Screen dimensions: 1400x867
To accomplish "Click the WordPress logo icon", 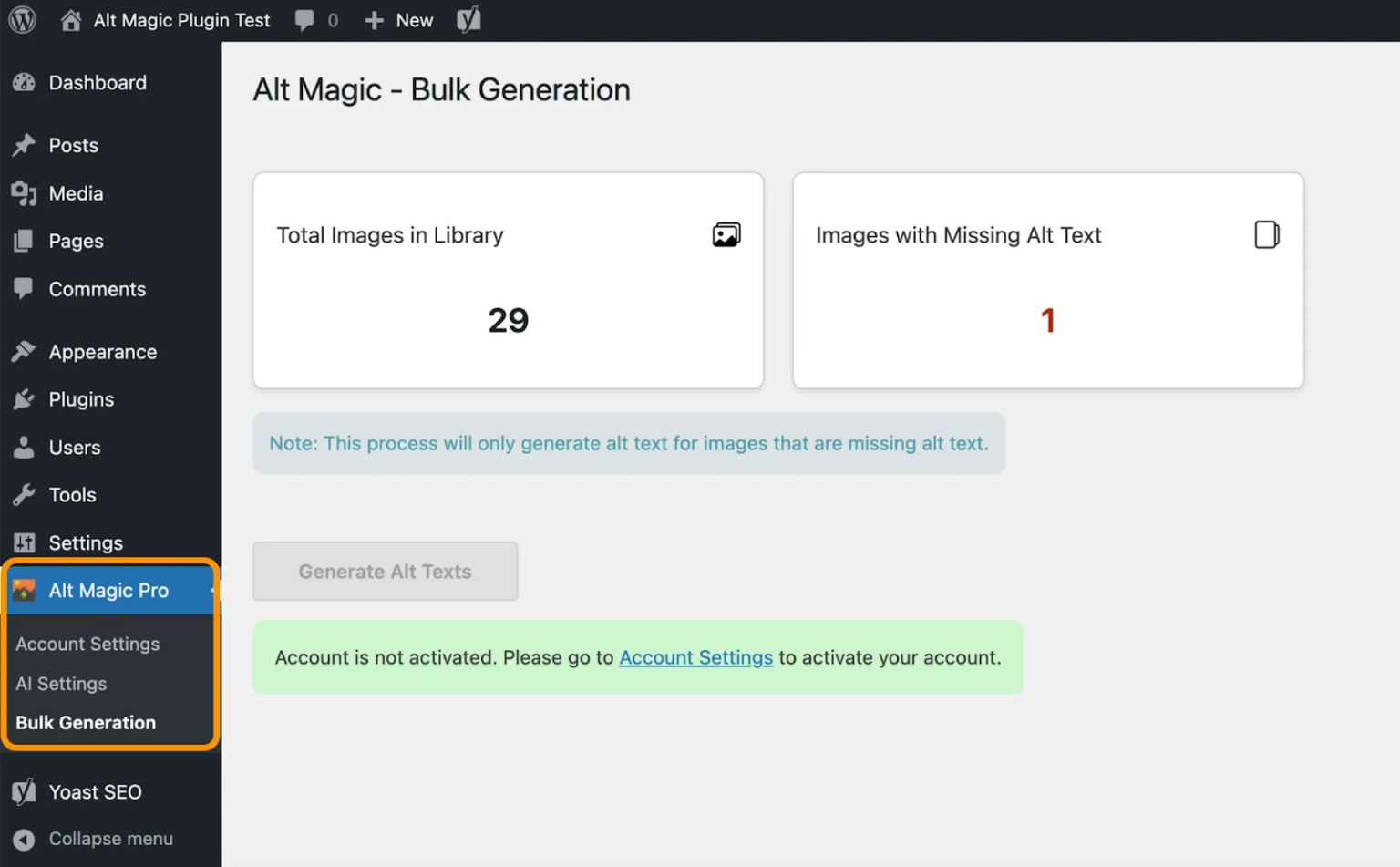I will coord(22,20).
